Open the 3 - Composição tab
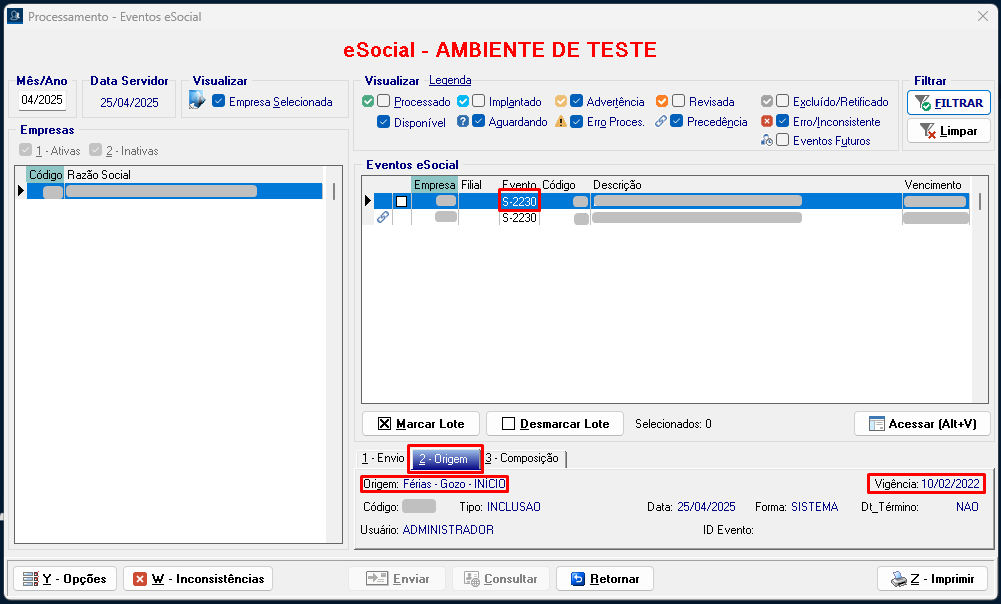 click(522, 458)
